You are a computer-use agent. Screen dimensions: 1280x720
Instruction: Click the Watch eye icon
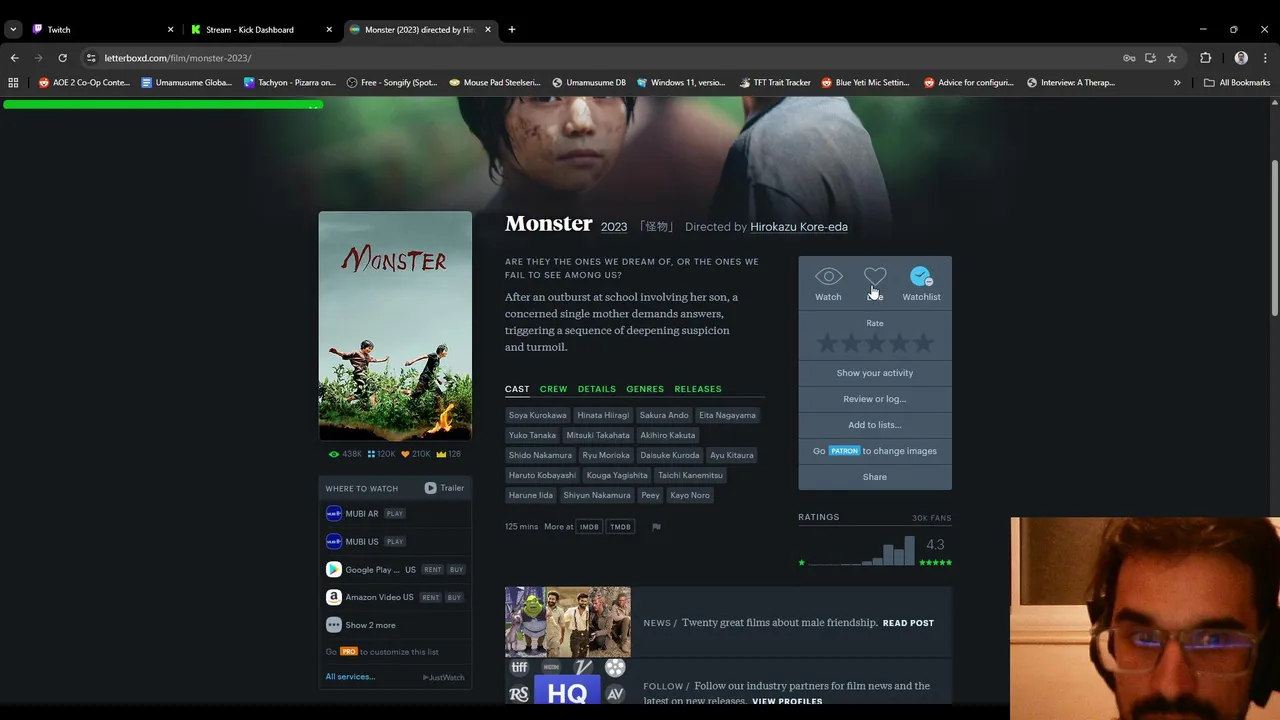(x=828, y=277)
